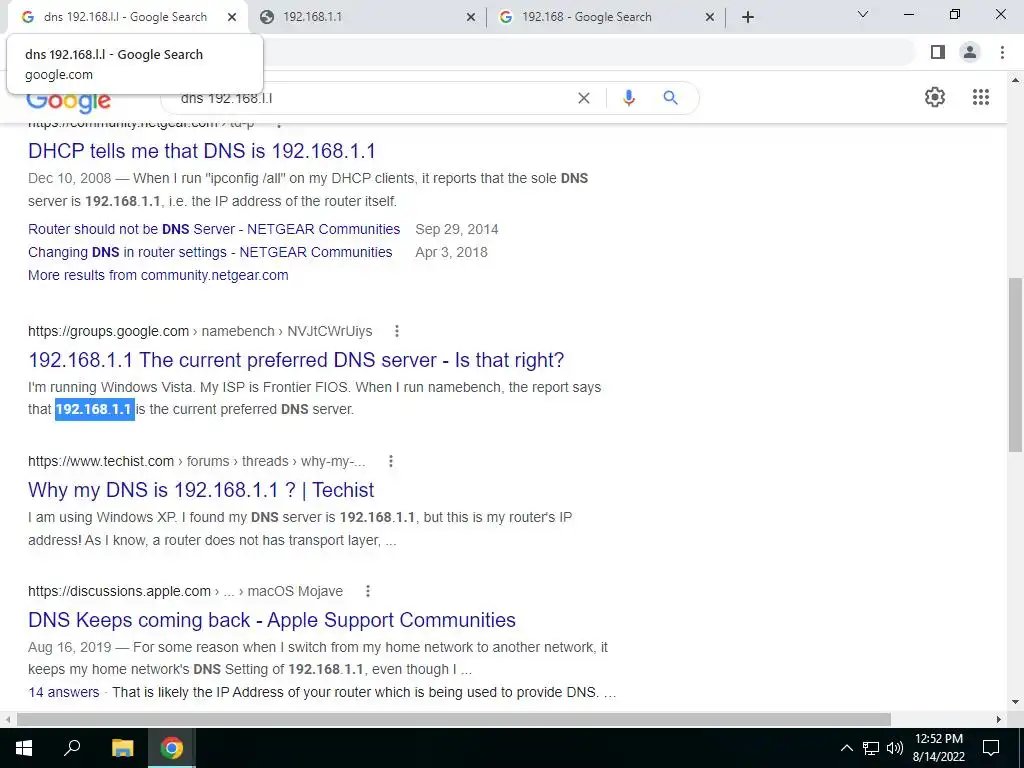Open 'DHCP tells me that DNS is 192.168.1.1'
The width and height of the screenshot is (1024, 768).
[x=202, y=151]
